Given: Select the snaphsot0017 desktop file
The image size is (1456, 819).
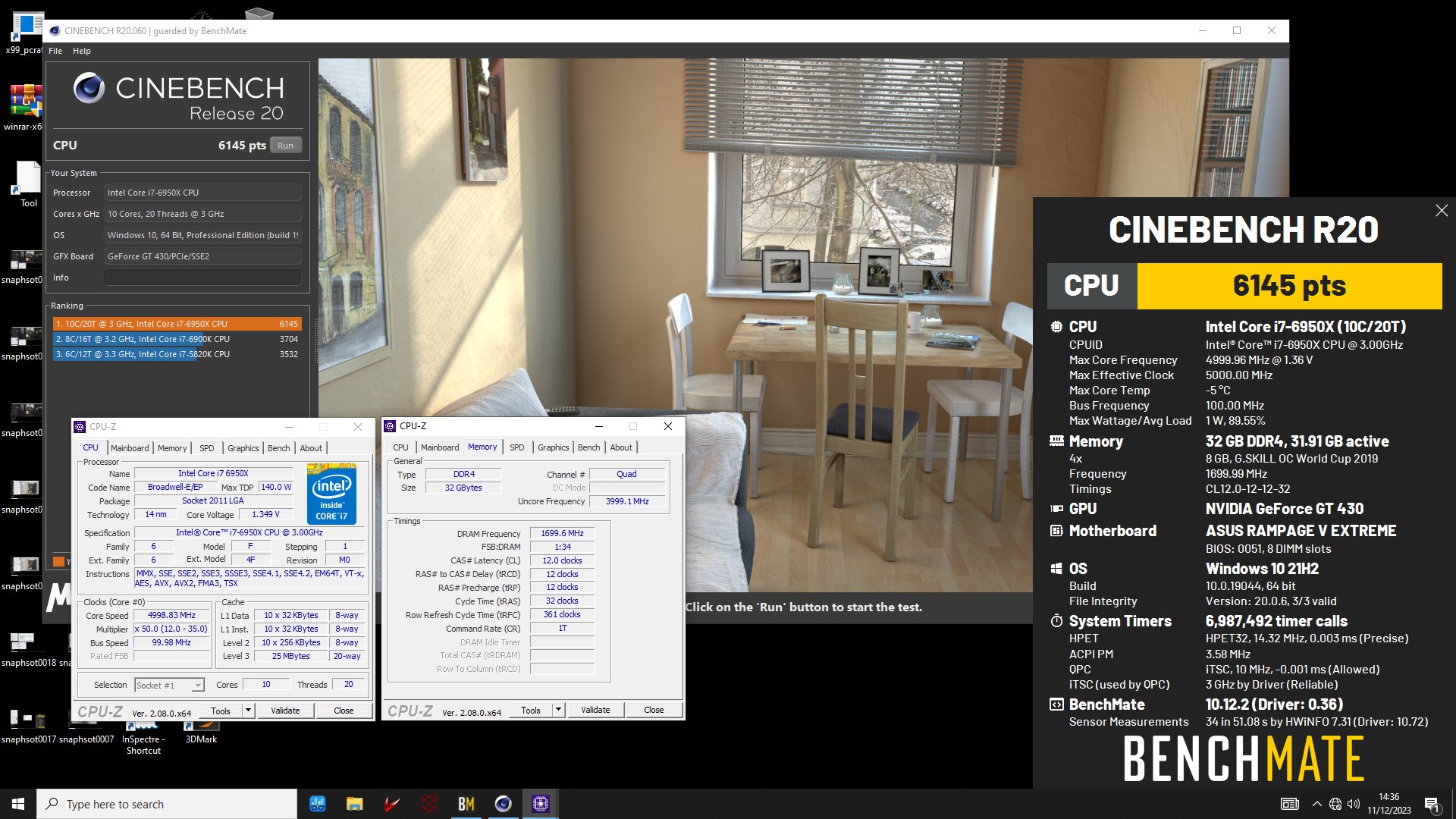Looking at the screenshot, I should [x=28, y=726].
